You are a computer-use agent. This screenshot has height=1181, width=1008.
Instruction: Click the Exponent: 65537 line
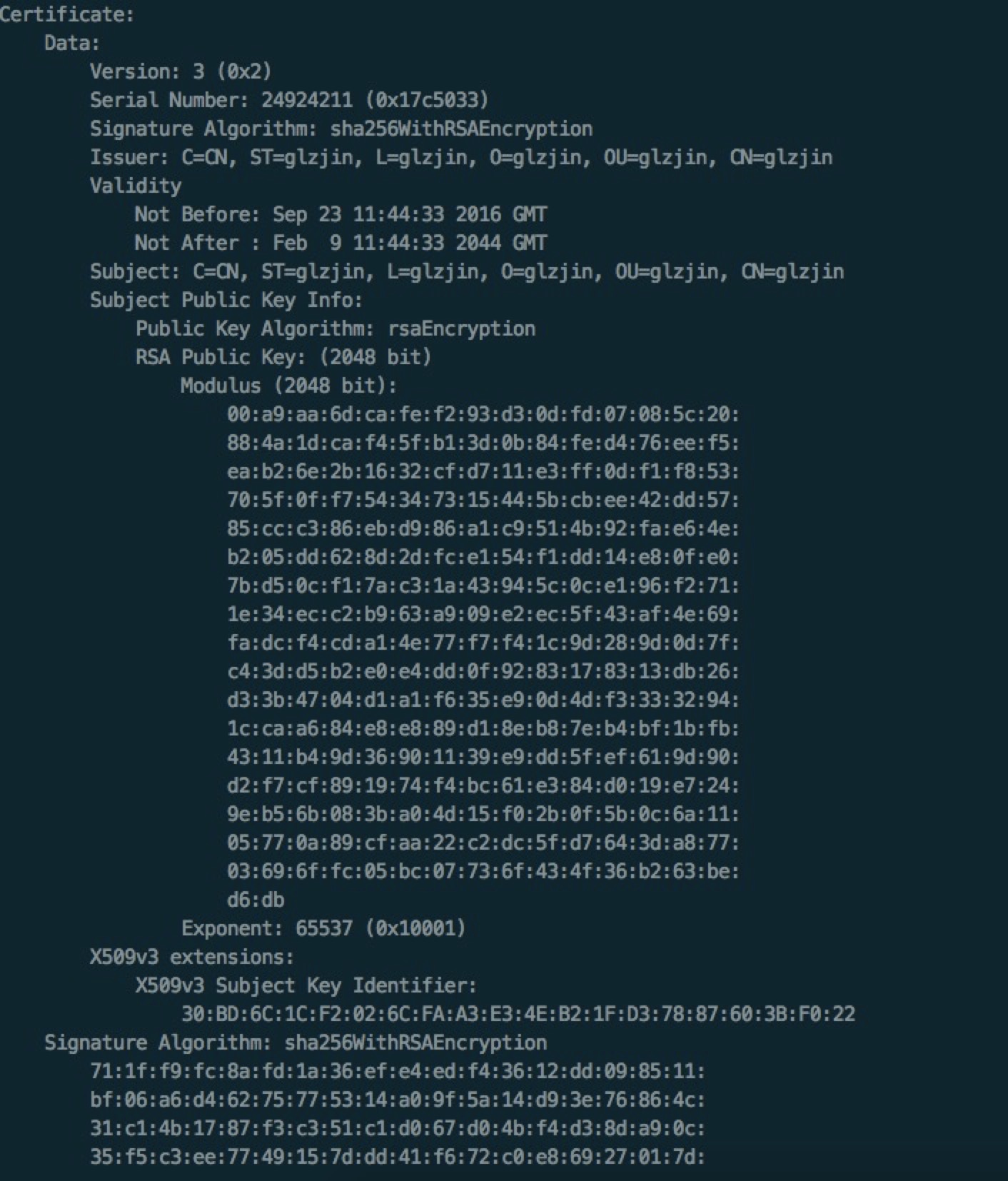tap(323, 928)
